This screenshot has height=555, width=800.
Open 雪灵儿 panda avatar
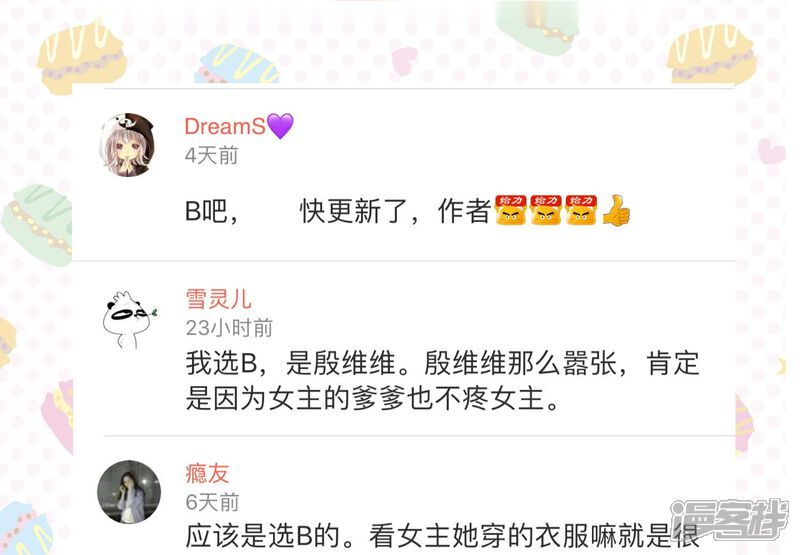pyautogui.click(x=129, y=320)
